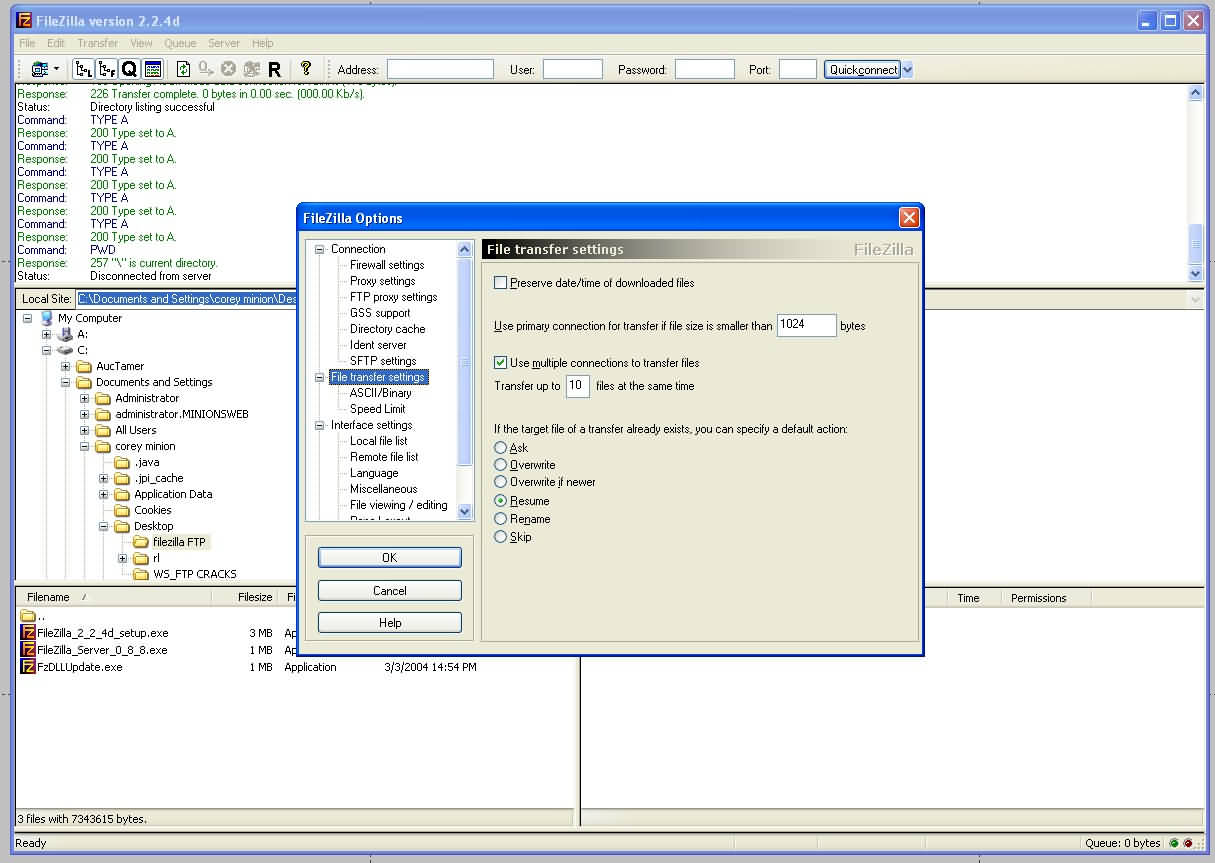Click the AucTamer folder icon
The height and width of the screenshot is (863, 1215).
click(x=85, y=366)
